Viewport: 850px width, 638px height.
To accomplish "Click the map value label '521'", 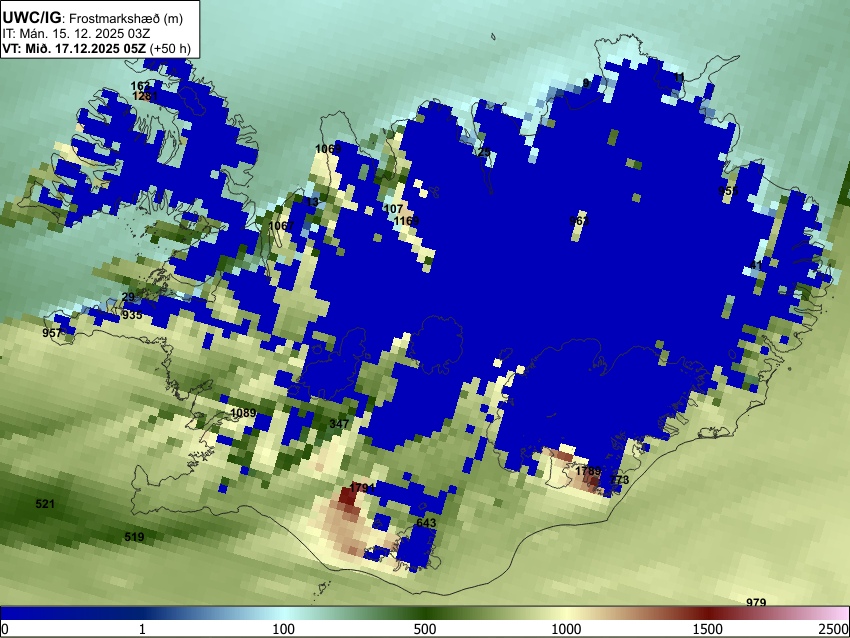I will click(x=45, y=504).
